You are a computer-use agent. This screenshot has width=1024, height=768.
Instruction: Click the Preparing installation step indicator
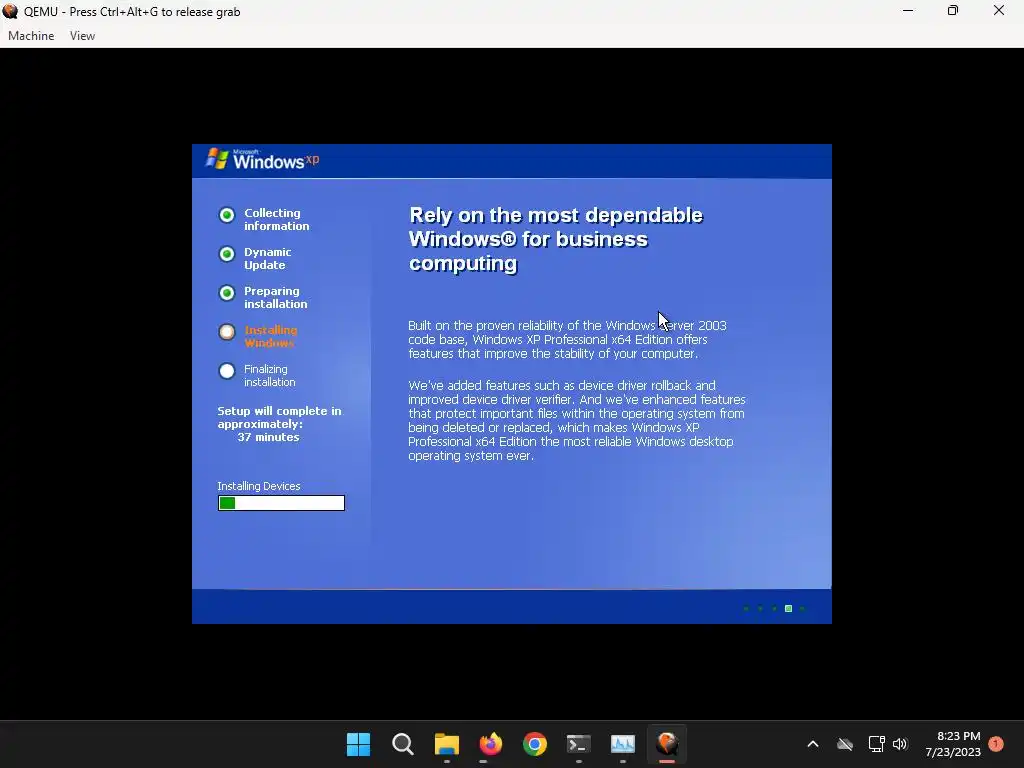coord(227,293)
